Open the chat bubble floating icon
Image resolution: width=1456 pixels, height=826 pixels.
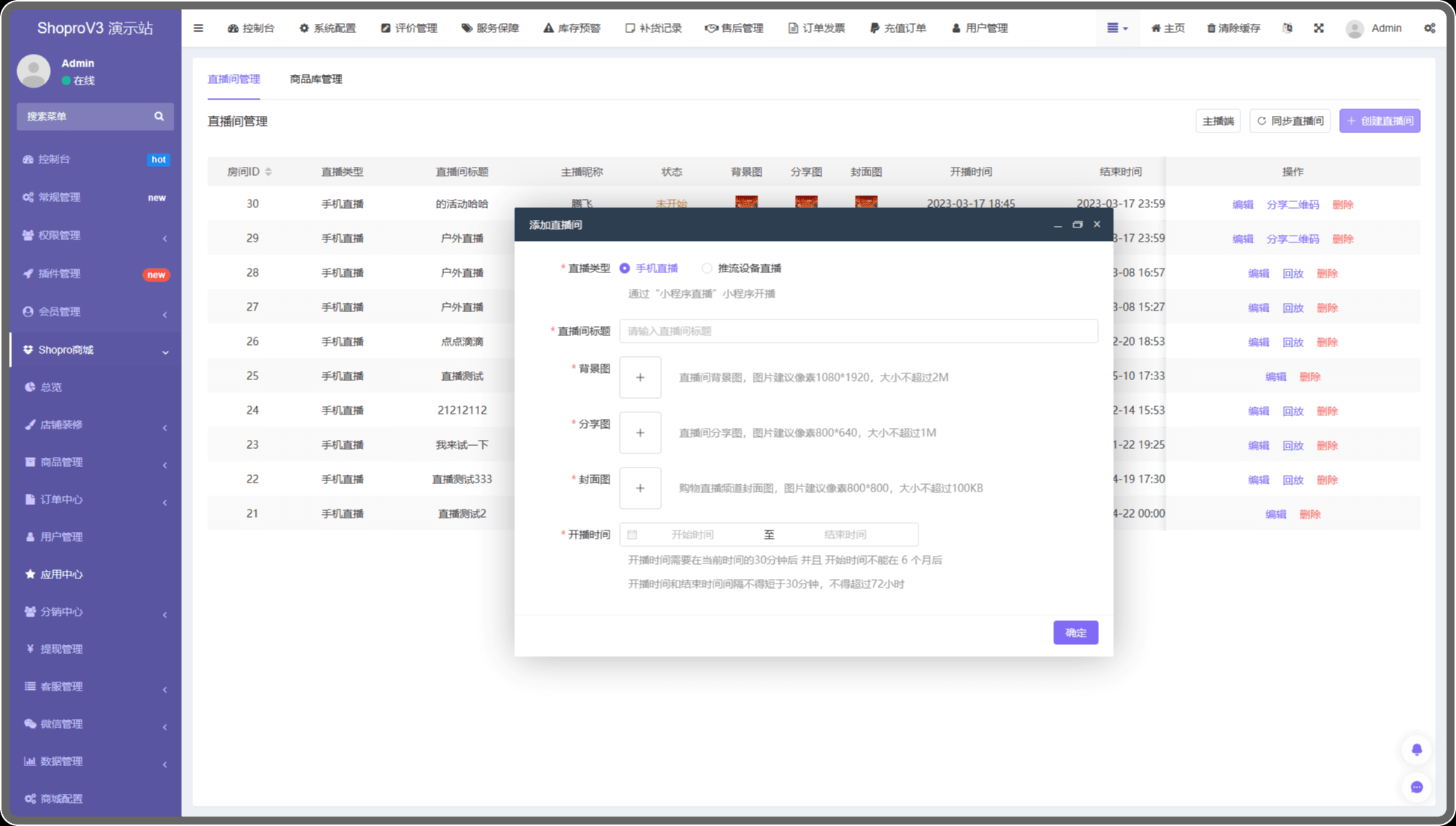pyautogui.click(x=1416, y=787)
